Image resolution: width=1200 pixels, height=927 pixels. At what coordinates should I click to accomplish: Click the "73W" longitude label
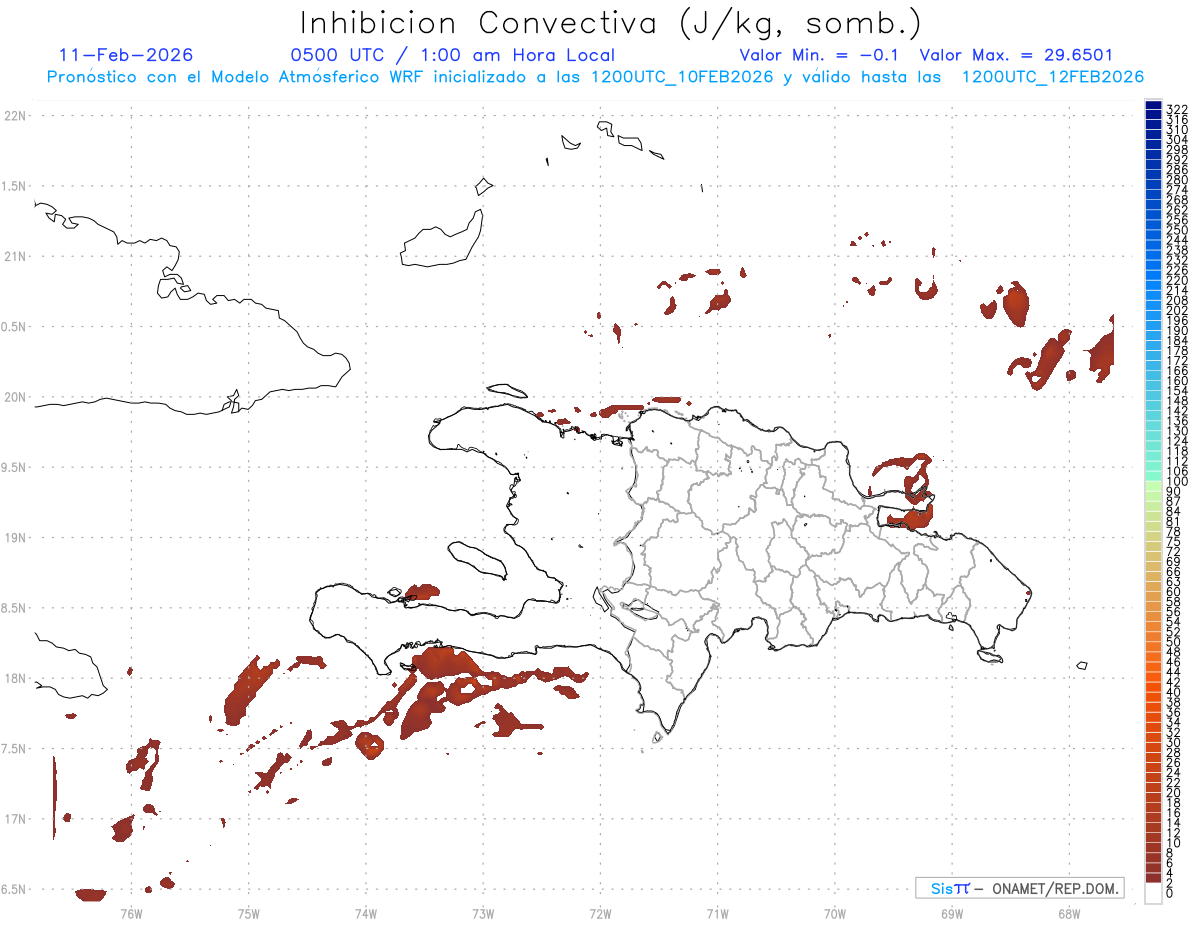pos(483,913)
